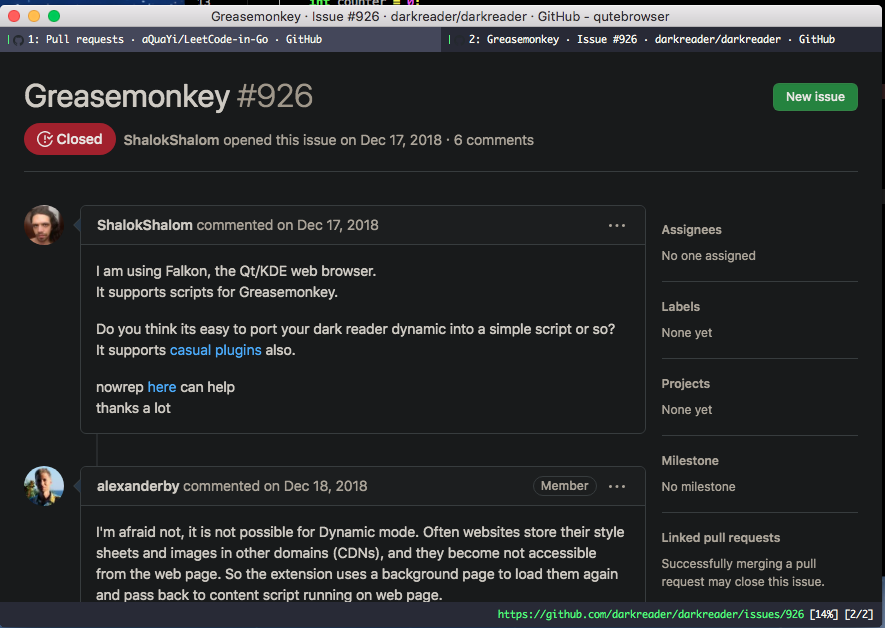Click the issue URL in the statusbar
The width and height of the screenshot is (885, 628).
click(650, 614)
